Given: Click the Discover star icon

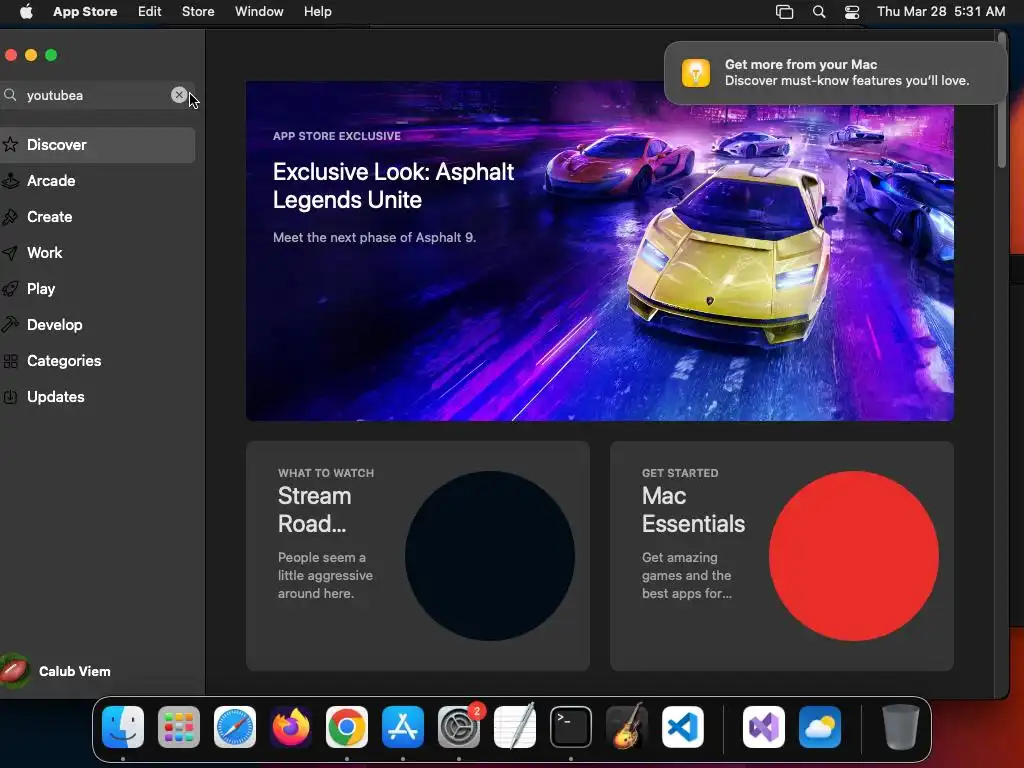Looking at the screenshot, I should point(10,144).
